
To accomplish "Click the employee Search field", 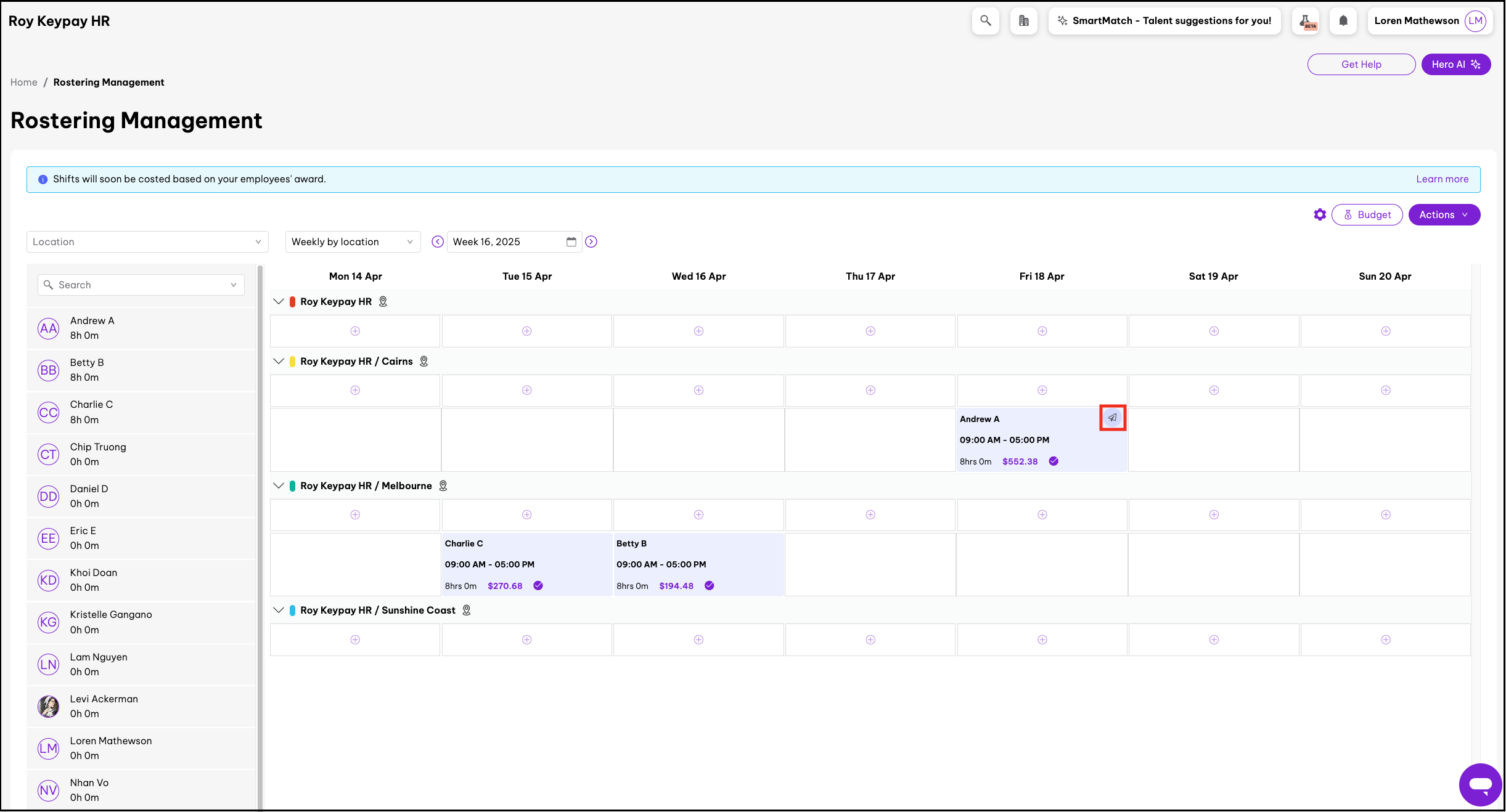I will (141, 285).
